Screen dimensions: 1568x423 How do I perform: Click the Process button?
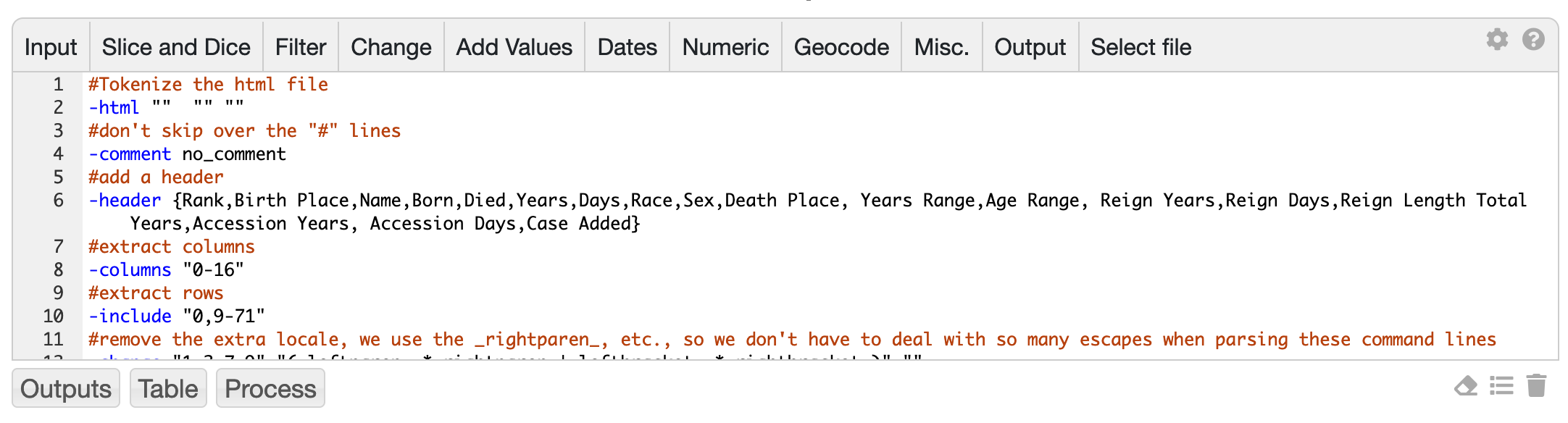point(270,388)
